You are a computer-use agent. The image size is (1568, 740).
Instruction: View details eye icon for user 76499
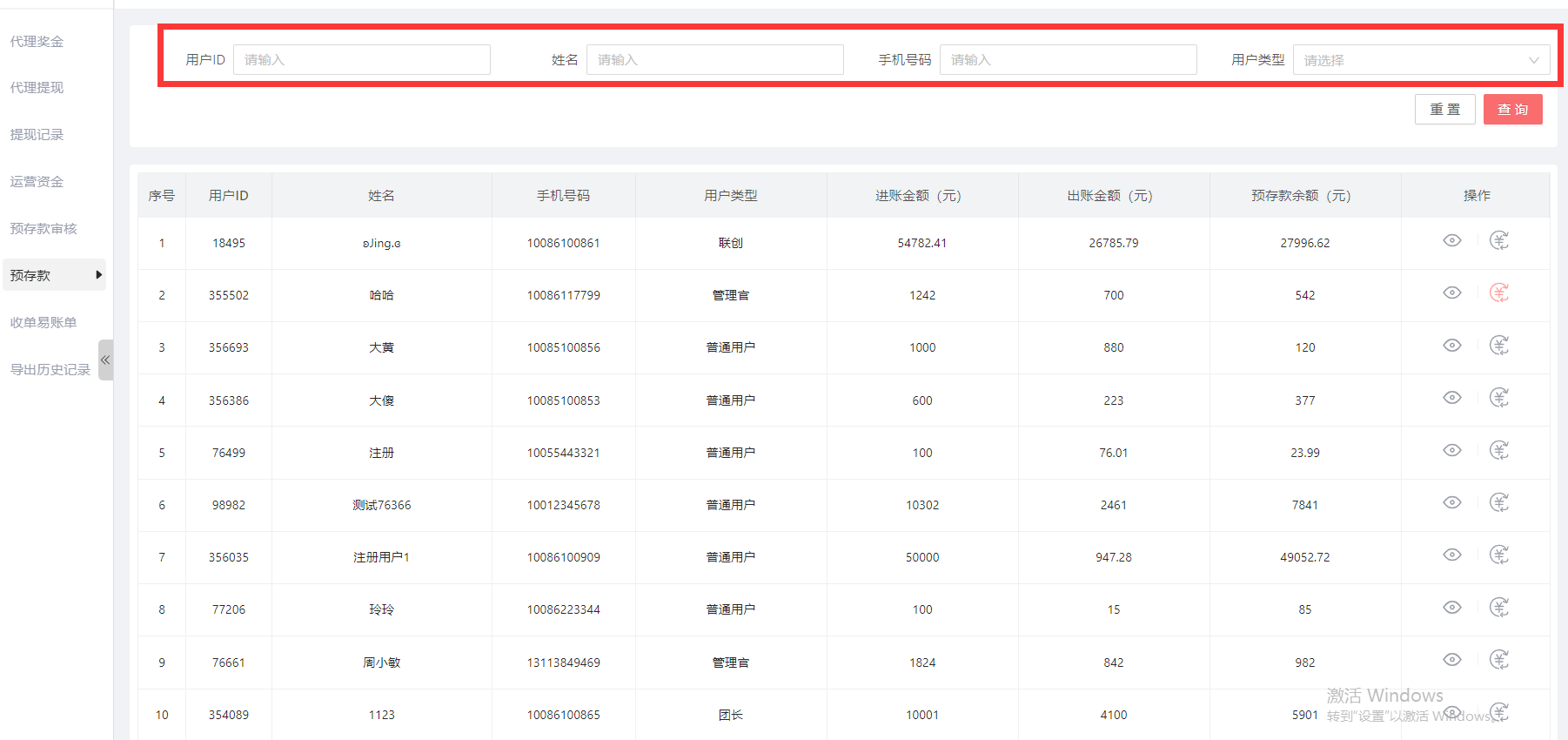coord(1451,450)
